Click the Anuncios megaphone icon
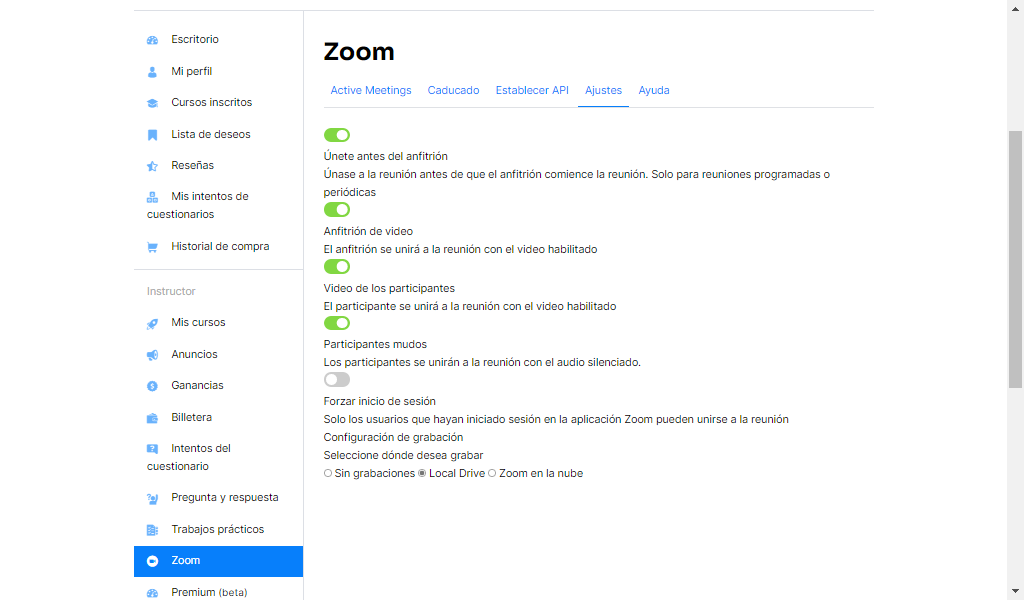 (x=152, y=355)
